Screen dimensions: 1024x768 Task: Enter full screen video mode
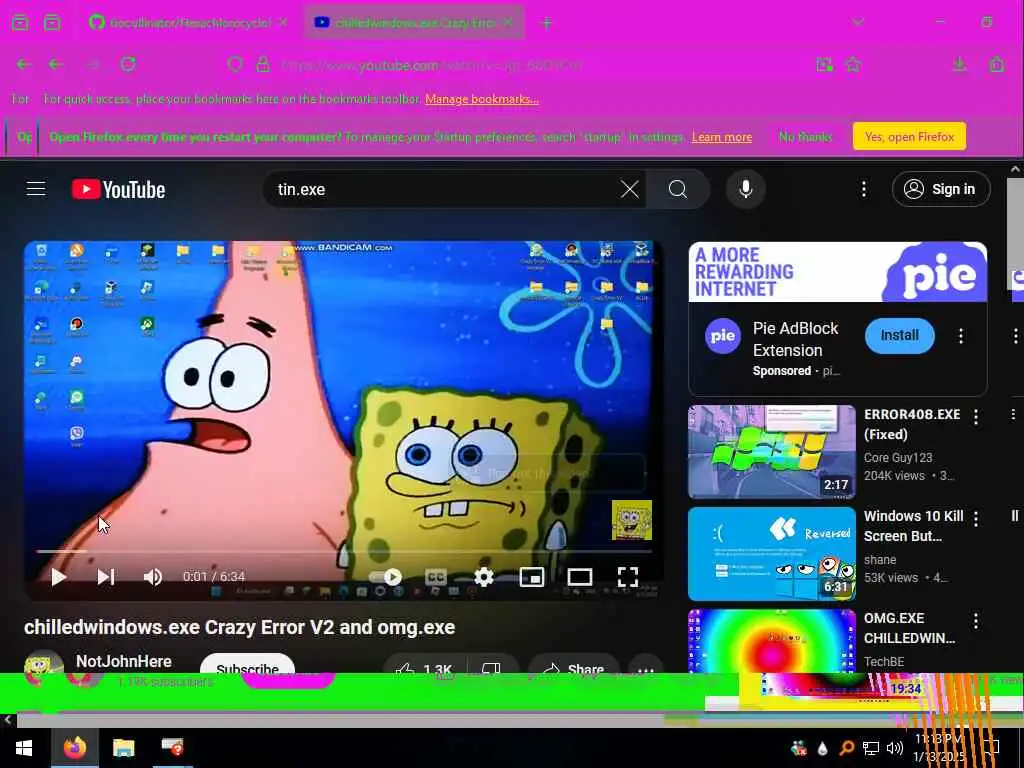tap(628, 577)
